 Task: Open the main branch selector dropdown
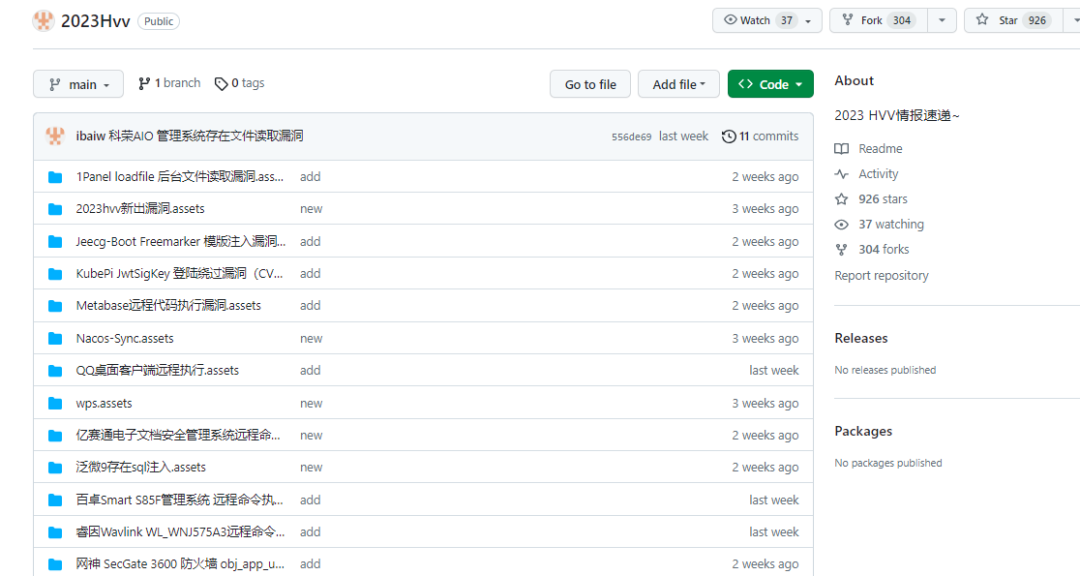(79, 84)
